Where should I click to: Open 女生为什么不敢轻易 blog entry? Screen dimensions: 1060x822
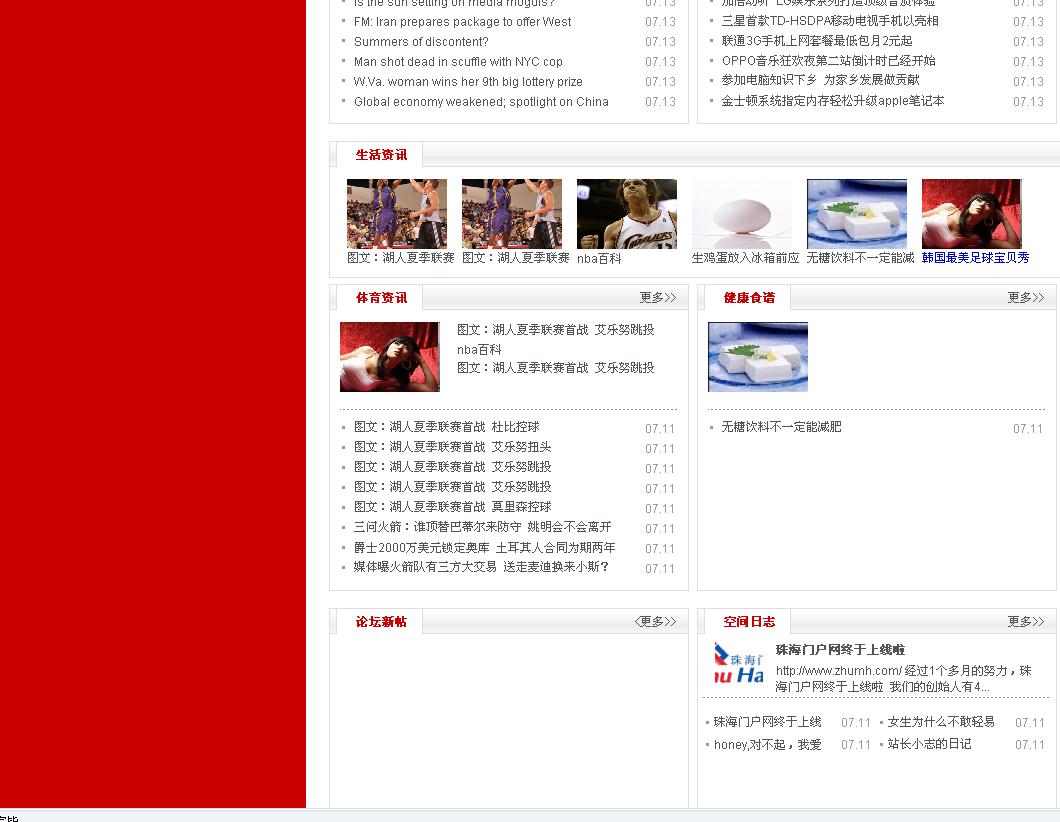point(941,722)
